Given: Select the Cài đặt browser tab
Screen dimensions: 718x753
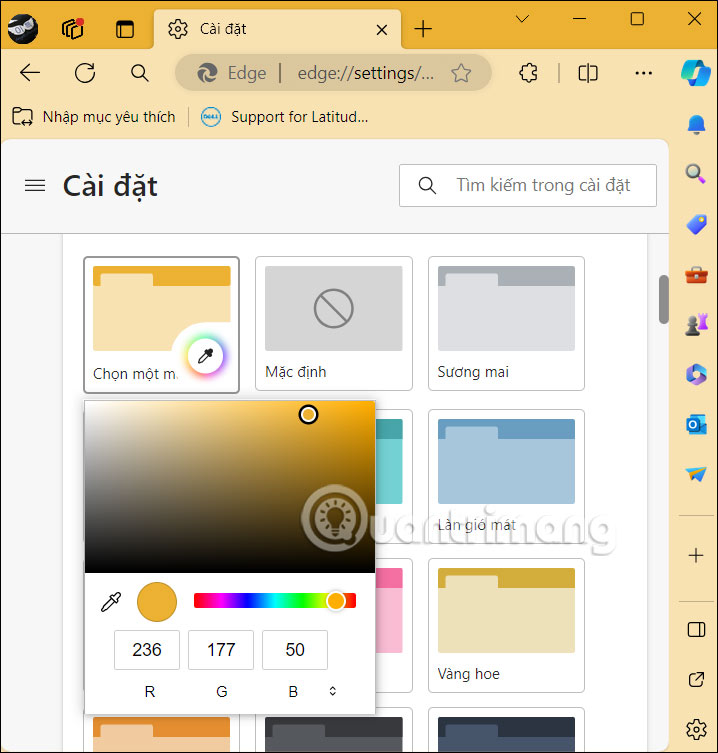Looking at the screenshot, I should [277, 29].
